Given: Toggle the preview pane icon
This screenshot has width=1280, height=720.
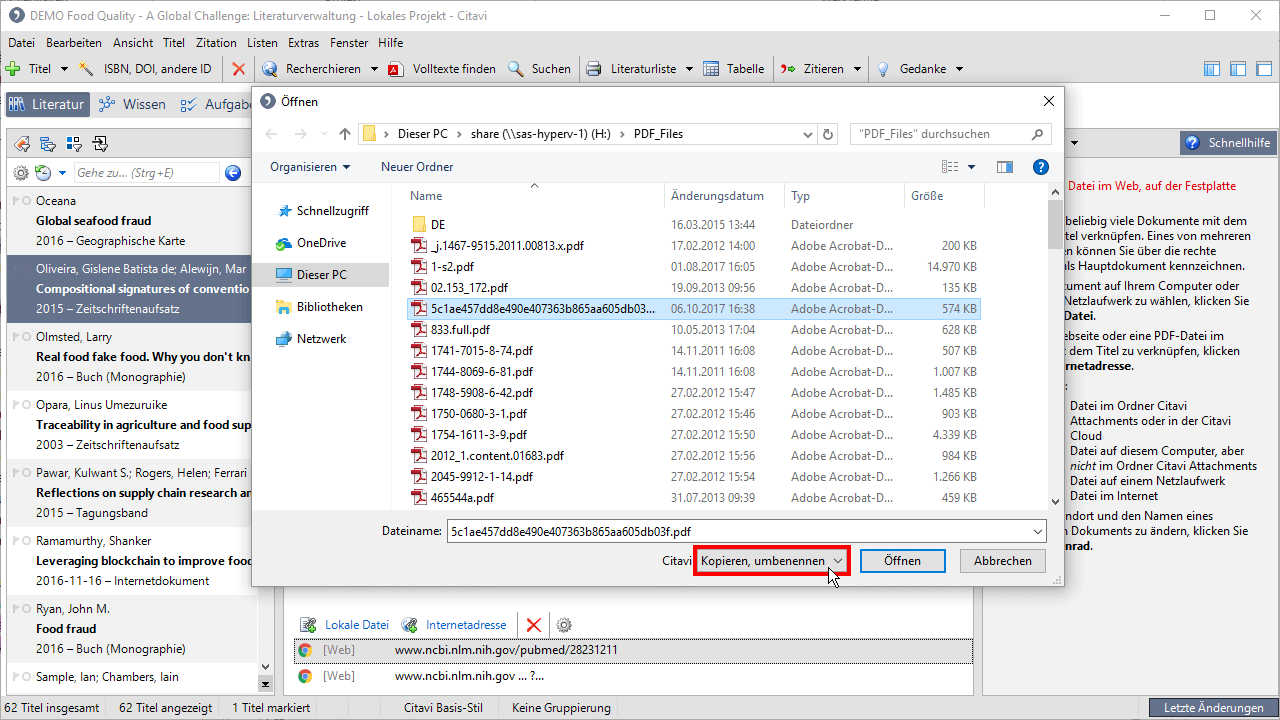Looking at the screenshot, I should (1005, 167).
